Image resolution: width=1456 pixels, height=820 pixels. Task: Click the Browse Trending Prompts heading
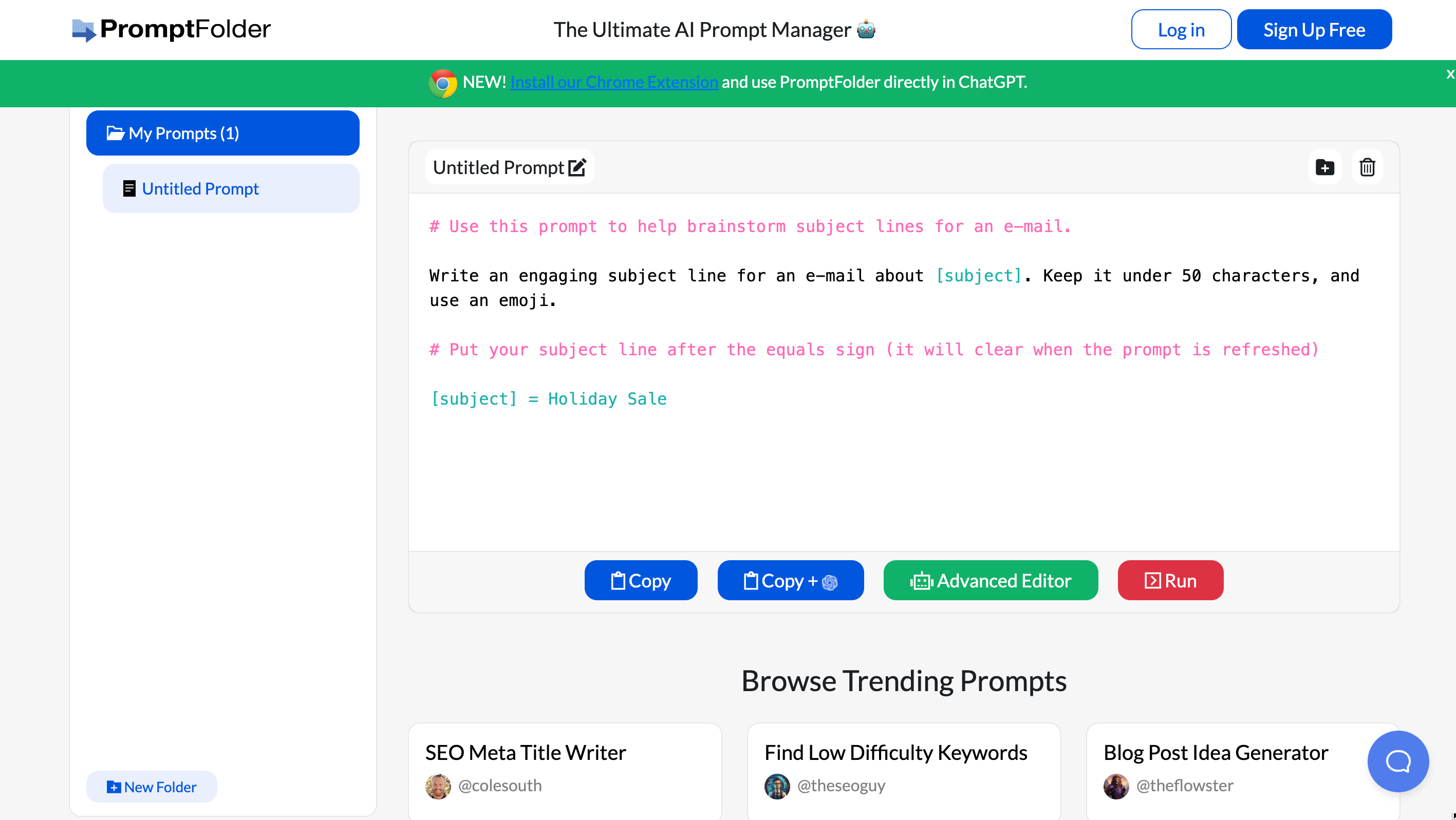pyautogui.click(x=904, y=681)
